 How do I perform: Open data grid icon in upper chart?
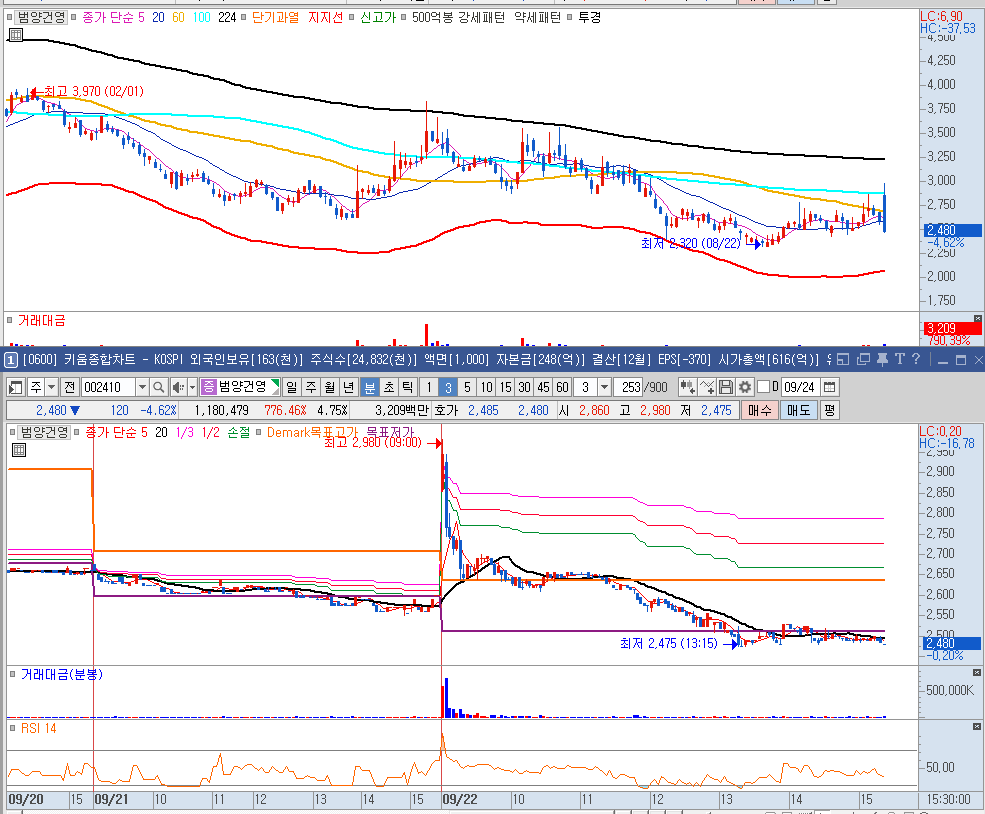pos(16,35)
